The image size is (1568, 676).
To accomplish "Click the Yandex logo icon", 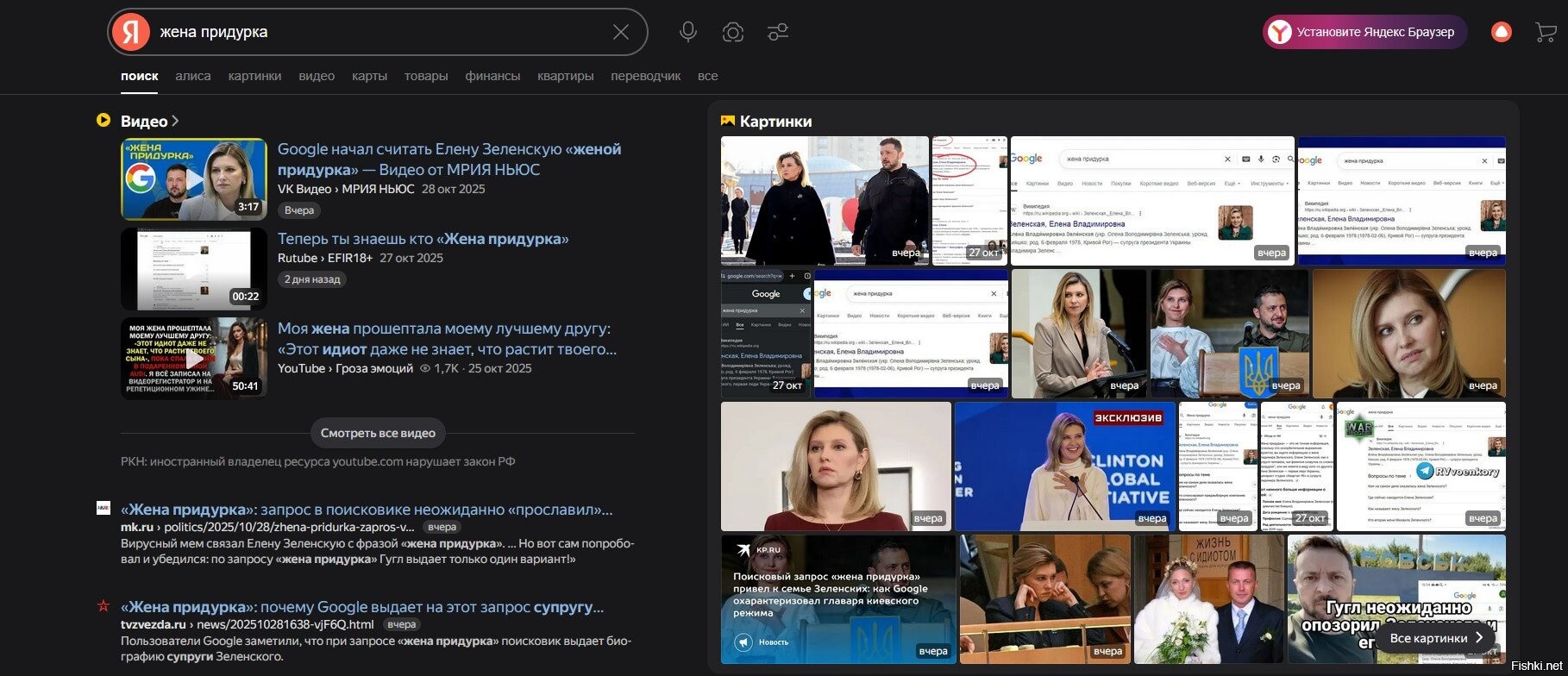I will [x=130, y=32].
